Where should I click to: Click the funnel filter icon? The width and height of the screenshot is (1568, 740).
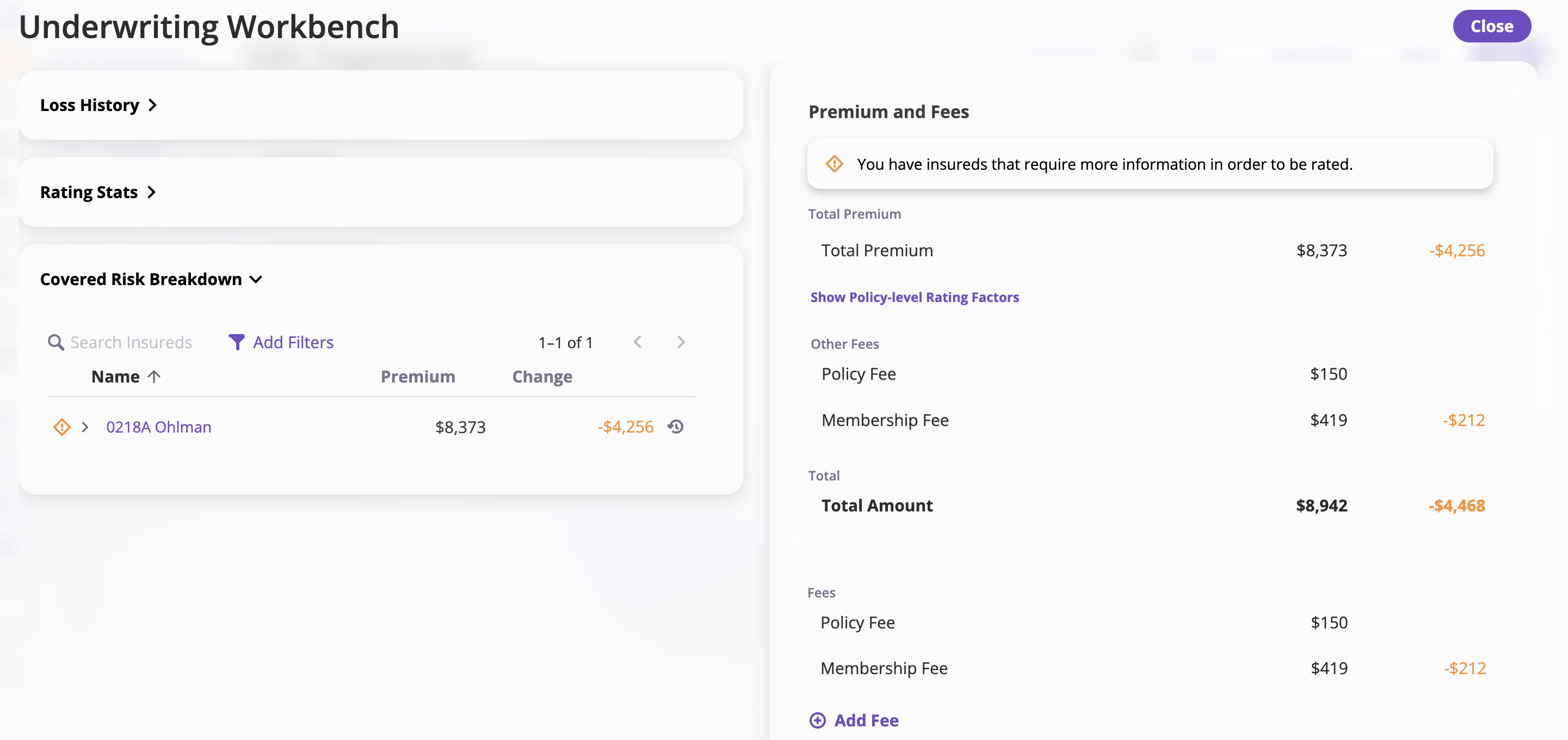(236, 343)
